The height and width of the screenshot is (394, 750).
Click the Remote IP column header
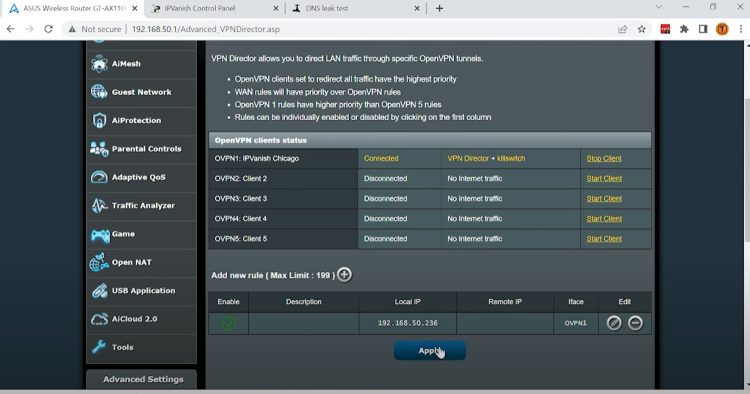tap(505, 302)
